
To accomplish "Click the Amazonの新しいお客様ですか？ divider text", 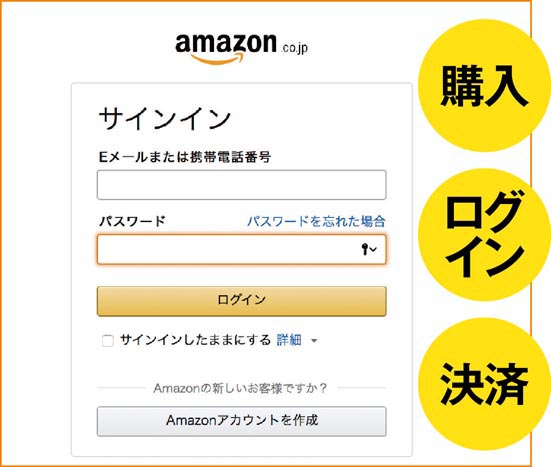I will tap(240, 388).
